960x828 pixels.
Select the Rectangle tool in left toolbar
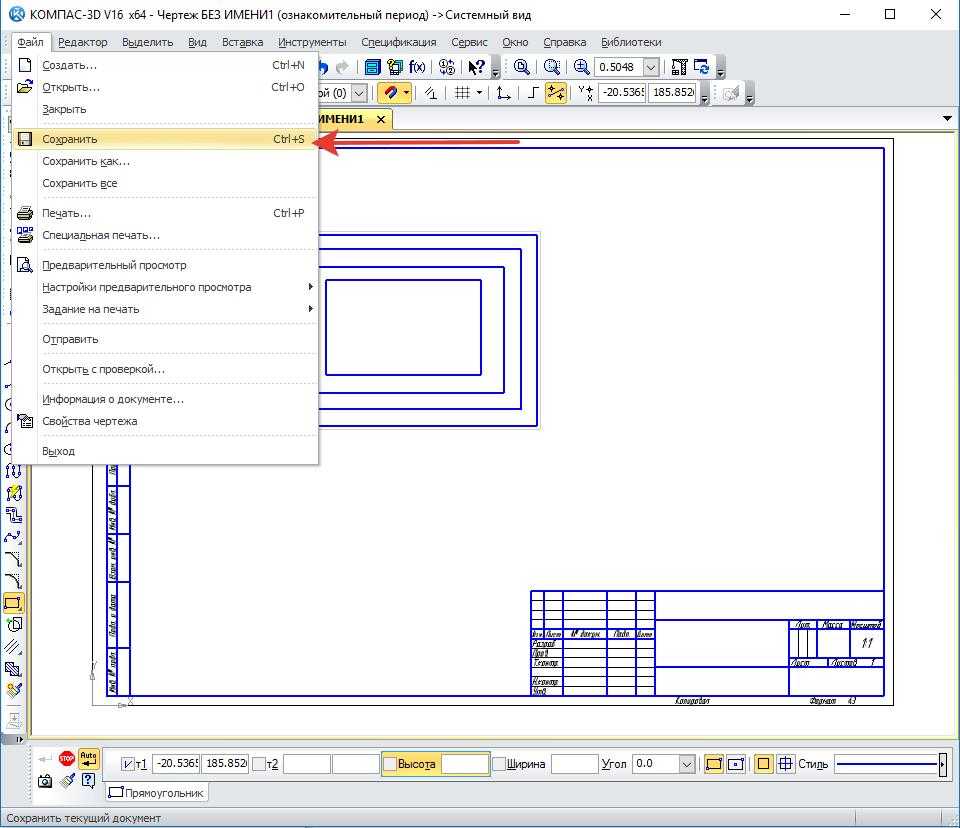pos(13,603)
